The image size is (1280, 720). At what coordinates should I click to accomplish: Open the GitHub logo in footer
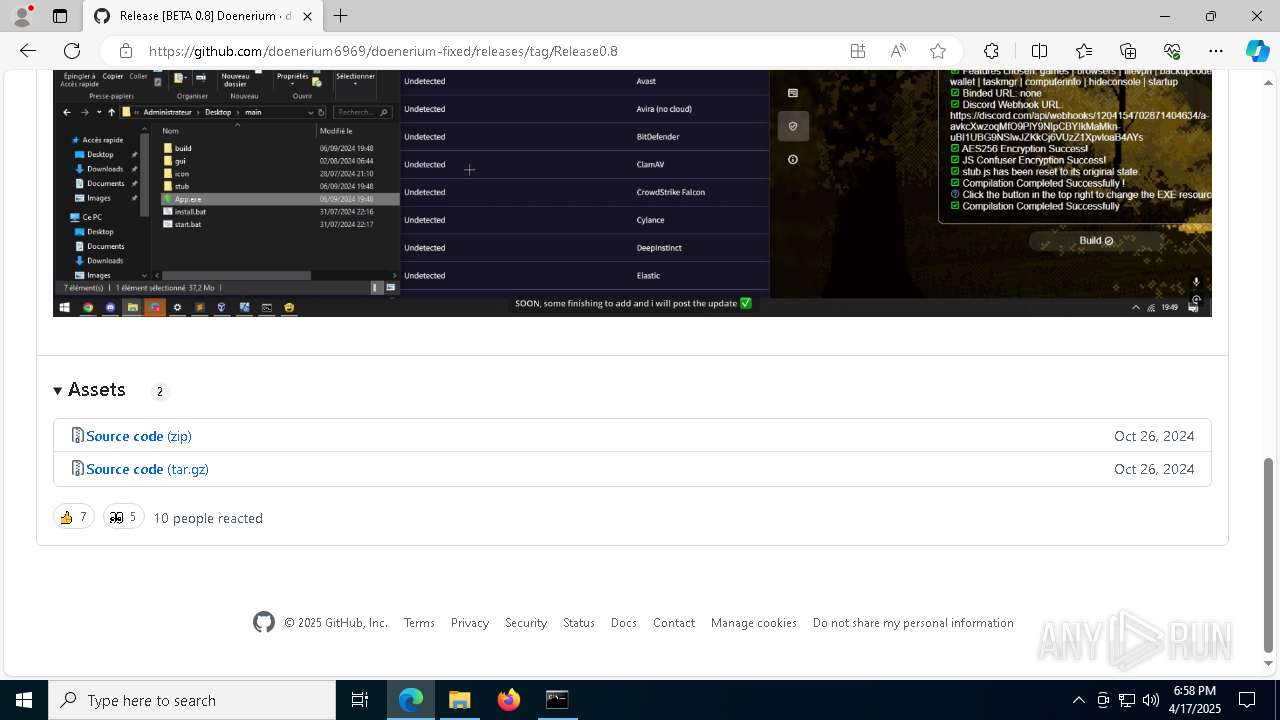264,623
